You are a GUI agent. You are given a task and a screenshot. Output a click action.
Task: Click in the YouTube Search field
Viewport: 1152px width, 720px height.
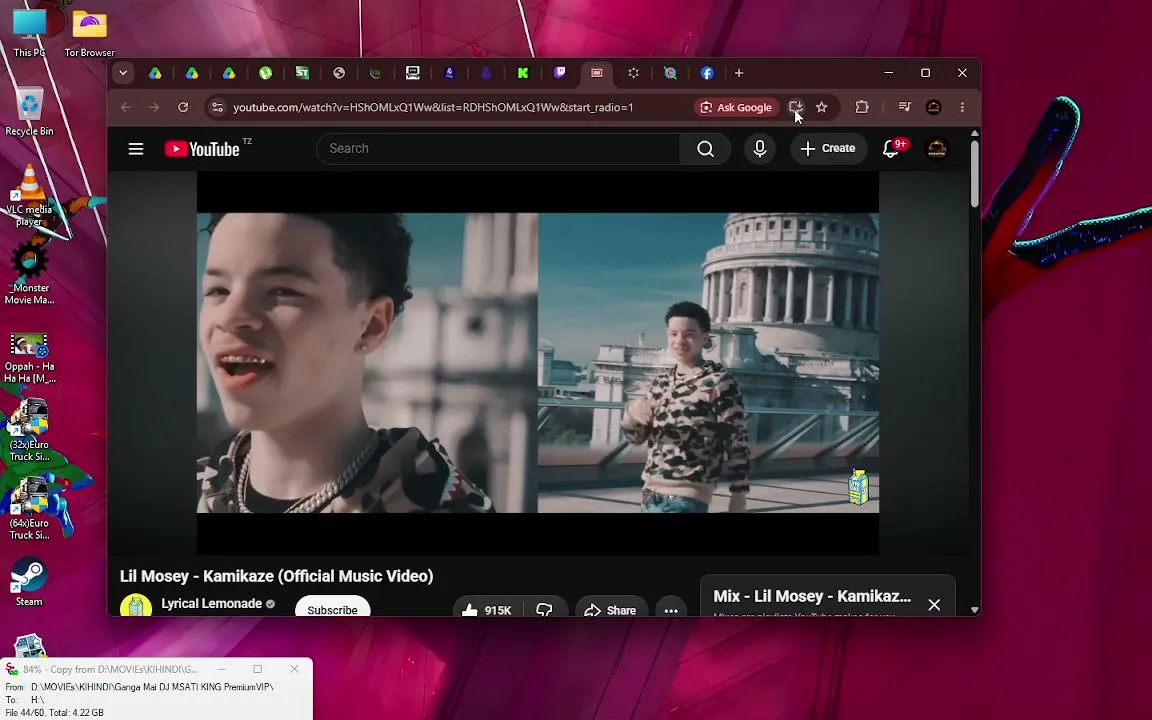(x=498, y=149)
